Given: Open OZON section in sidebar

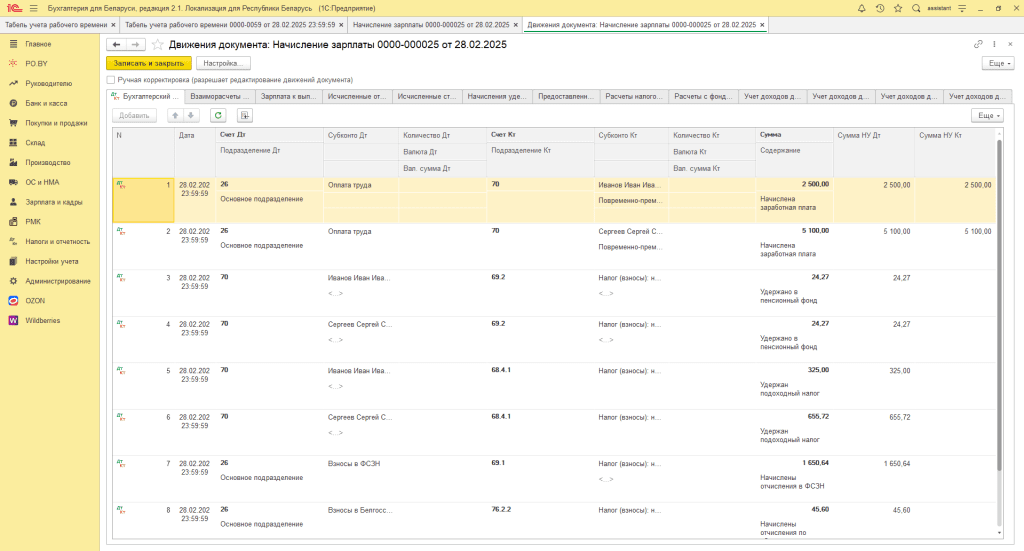Looking at the screenshot, I should 35,301.
